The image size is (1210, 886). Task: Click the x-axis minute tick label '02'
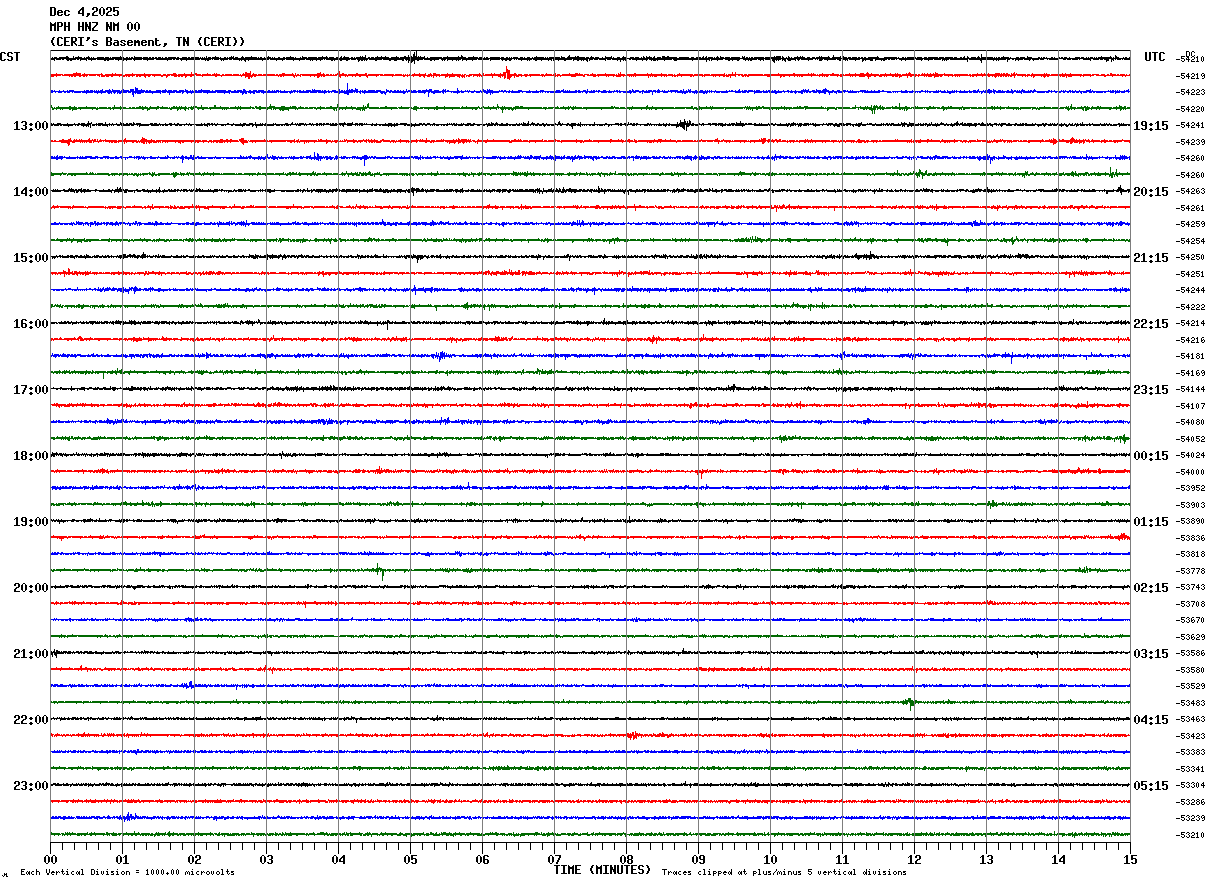[x=194, y=859]
